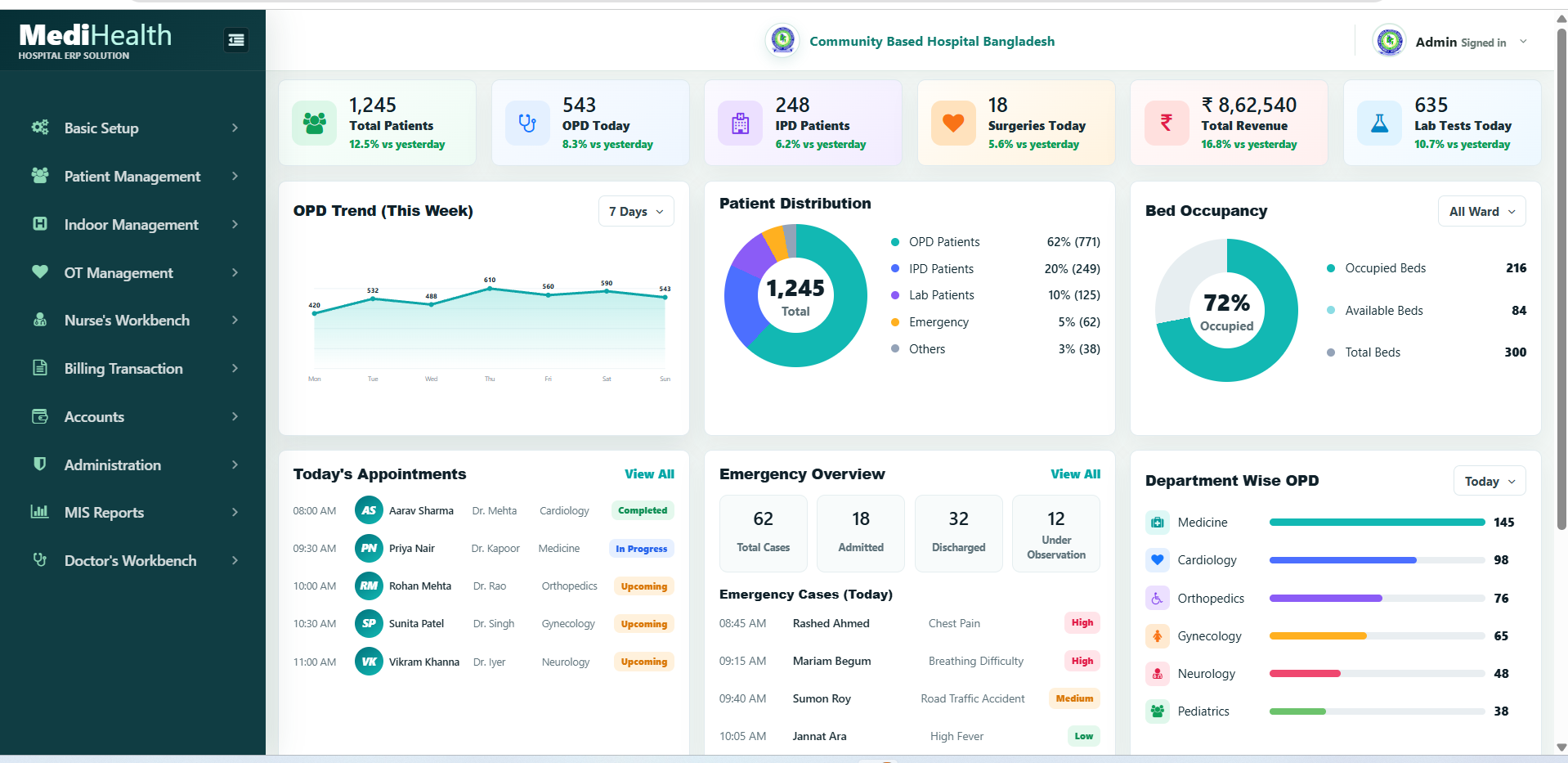View all in Emergency Overview
Image resolution: width=1568 pixels, height=763 pixels.
click(x=1075, y=474)
